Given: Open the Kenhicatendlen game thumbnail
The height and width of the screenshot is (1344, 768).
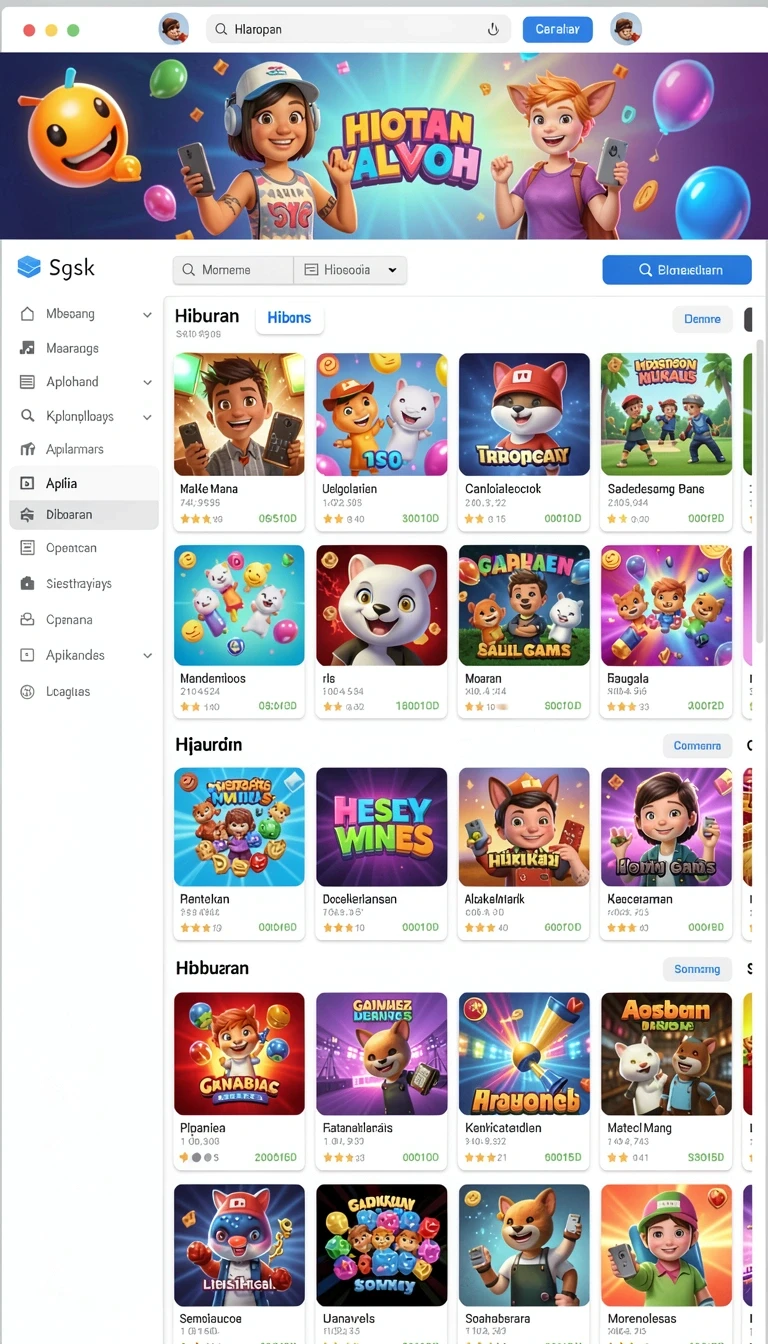Looking at the screenshot, I should 524,1054.
